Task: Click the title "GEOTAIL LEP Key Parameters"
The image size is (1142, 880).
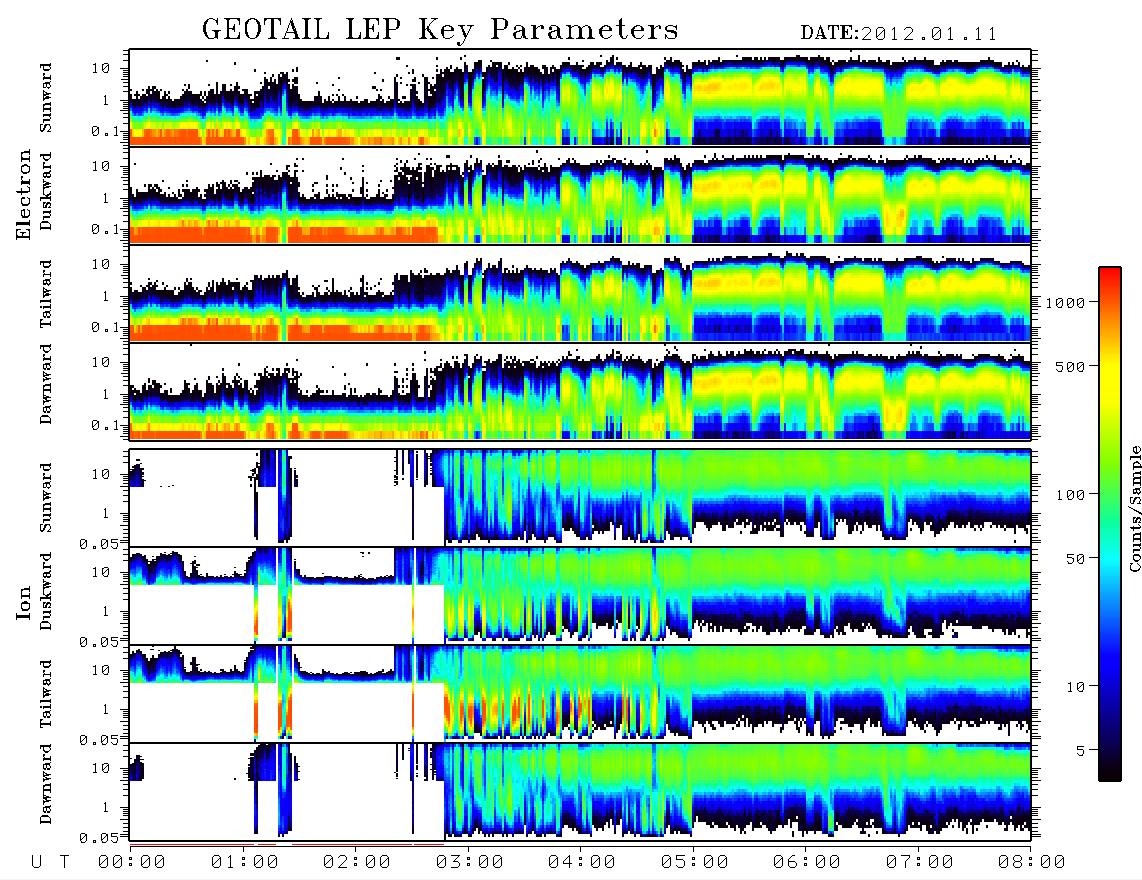Action: [x=440, y=30]
